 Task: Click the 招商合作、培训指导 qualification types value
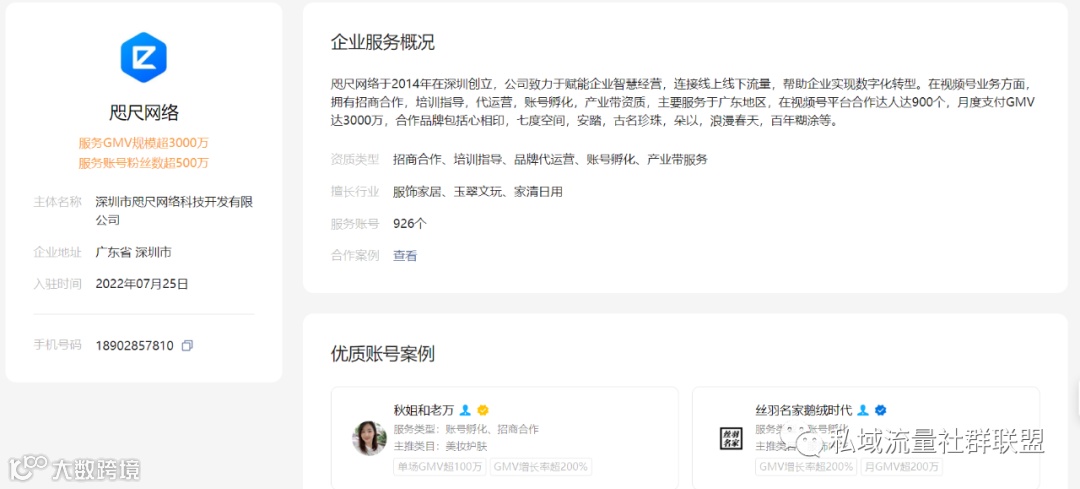coord(550,160)
